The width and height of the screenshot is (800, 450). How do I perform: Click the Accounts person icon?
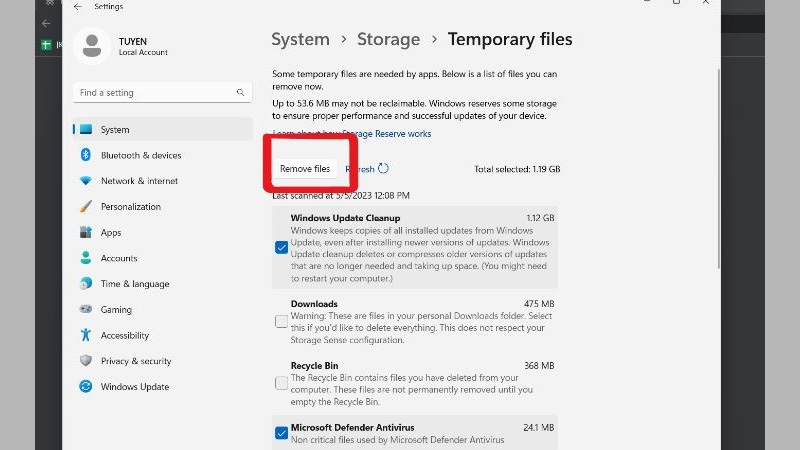click(86, 258)
